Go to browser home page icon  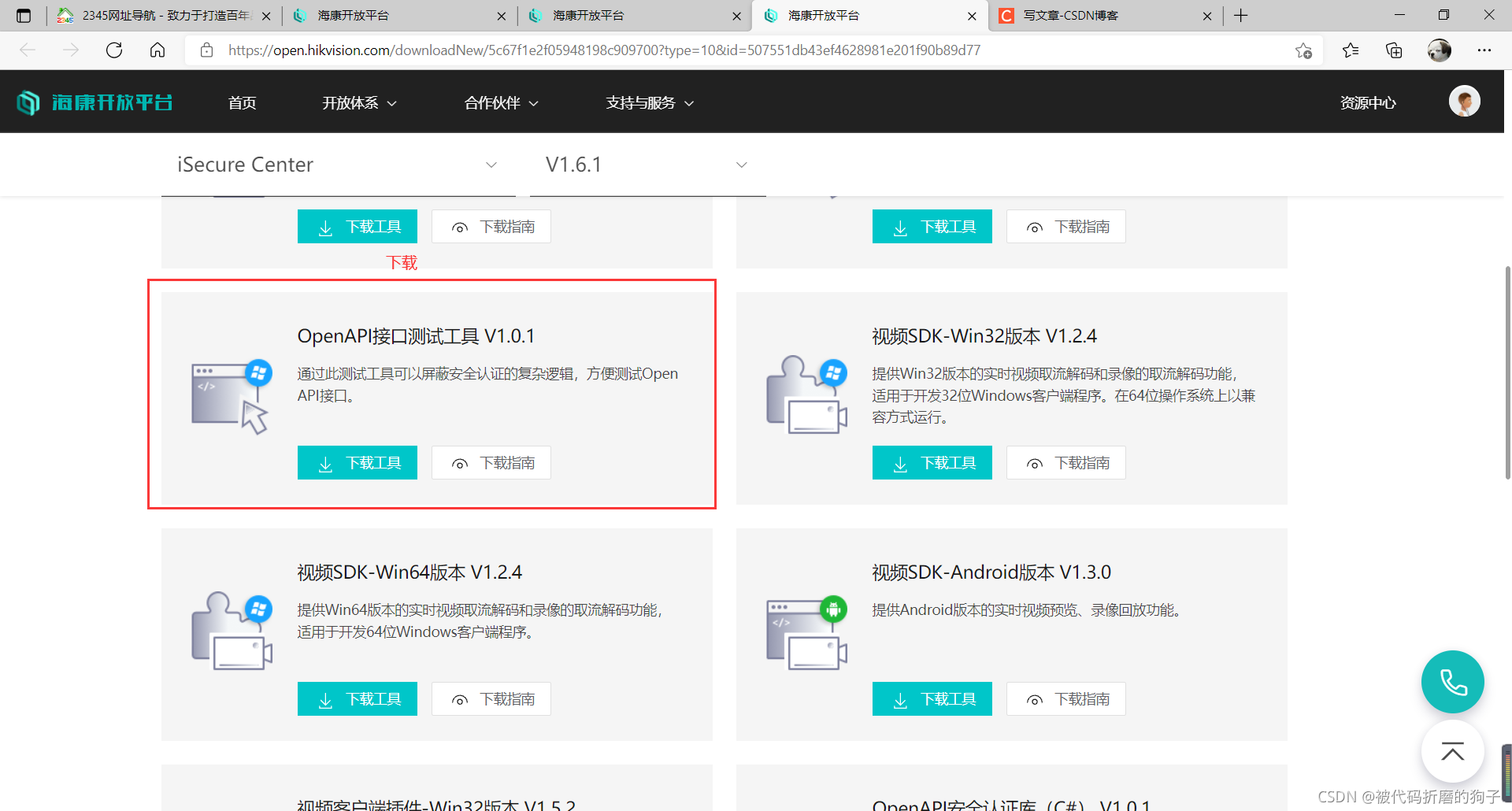coord(157,50)
